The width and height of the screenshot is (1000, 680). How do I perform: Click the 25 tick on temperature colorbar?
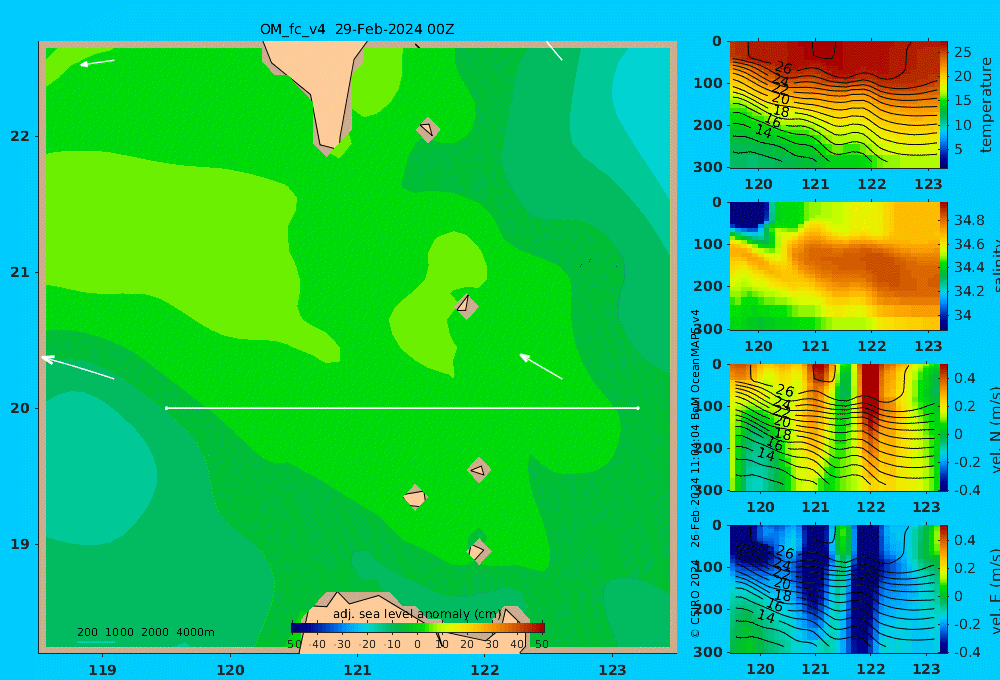click(x=962, y=52)
